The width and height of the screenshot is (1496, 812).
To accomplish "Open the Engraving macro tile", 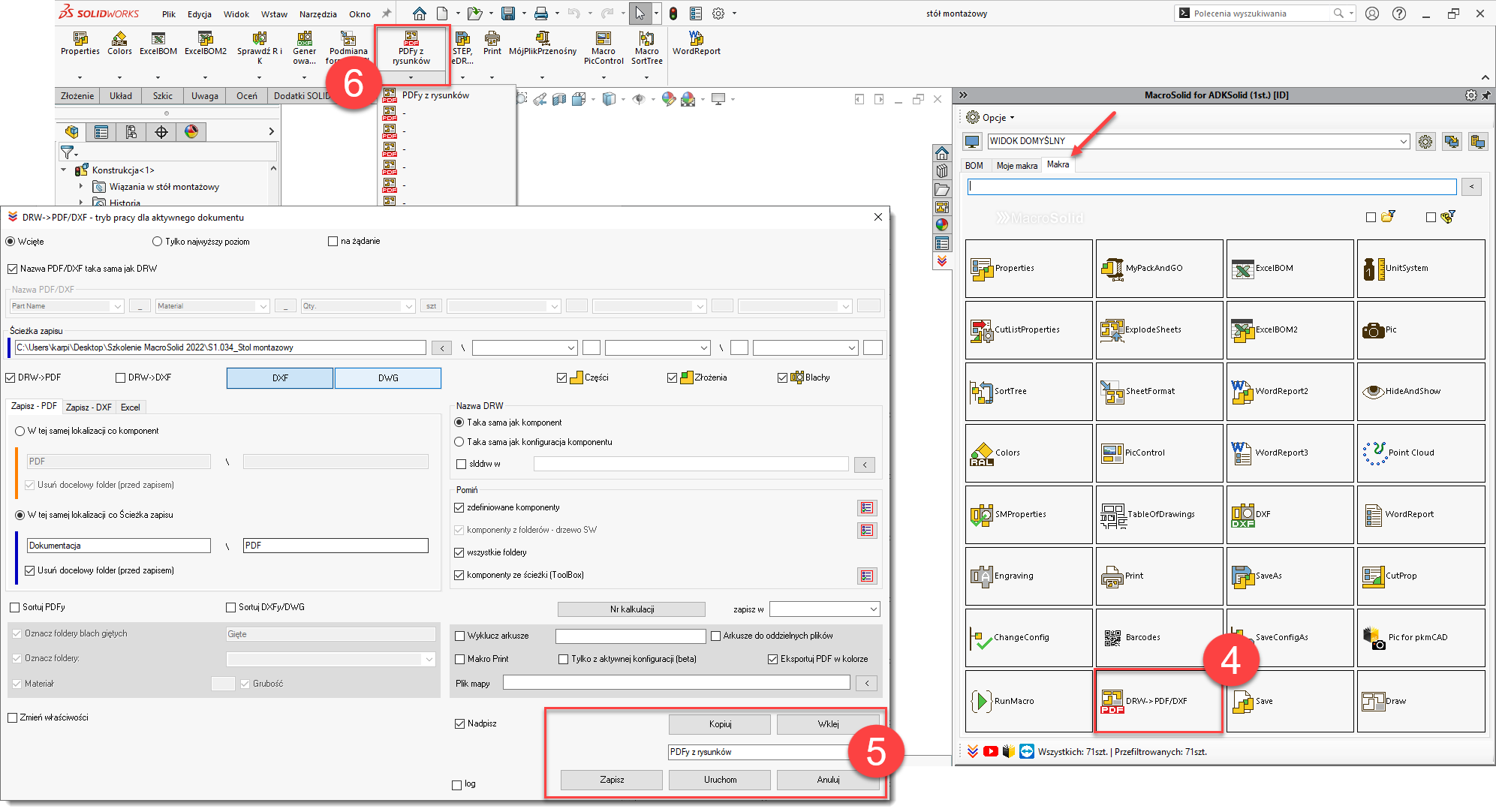I will (1028, 576).
